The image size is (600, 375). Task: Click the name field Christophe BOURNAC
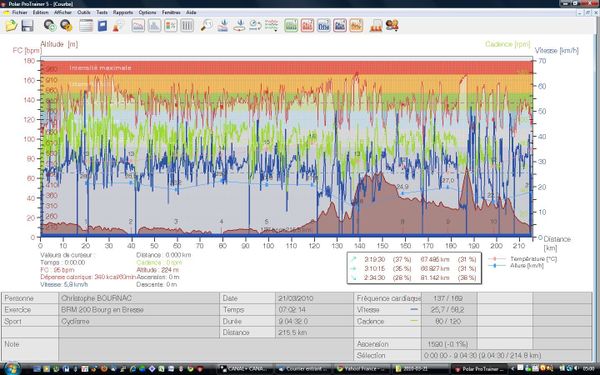pos(139,298)
